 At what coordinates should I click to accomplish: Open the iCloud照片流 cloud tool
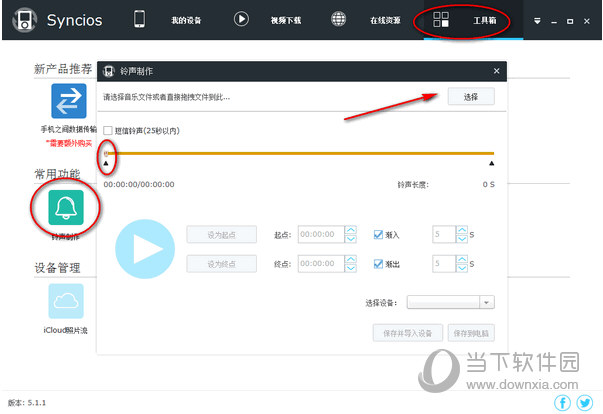(66, 301)
